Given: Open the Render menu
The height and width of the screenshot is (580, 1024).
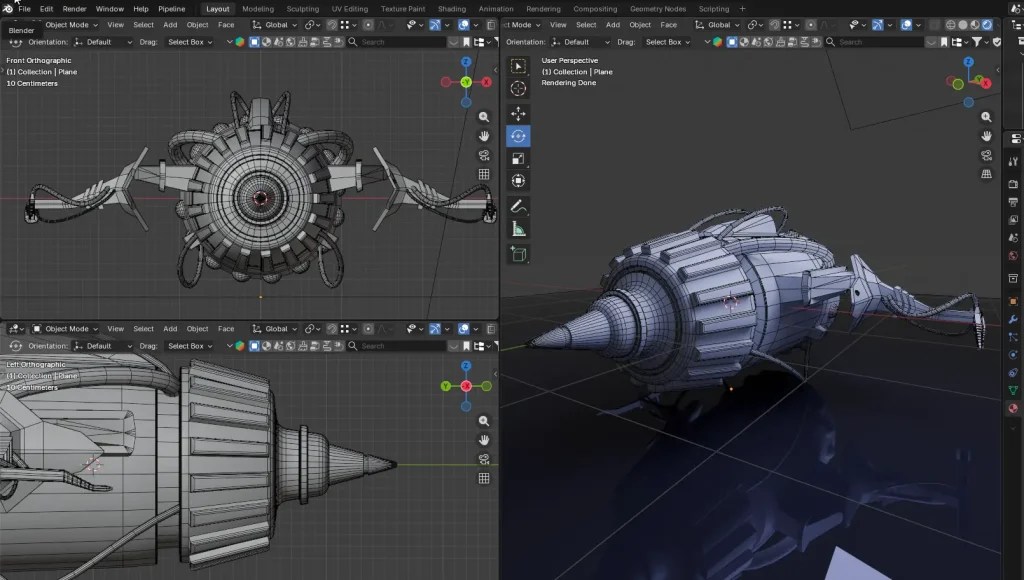Looking at the screenshot, I should (74, 9).
